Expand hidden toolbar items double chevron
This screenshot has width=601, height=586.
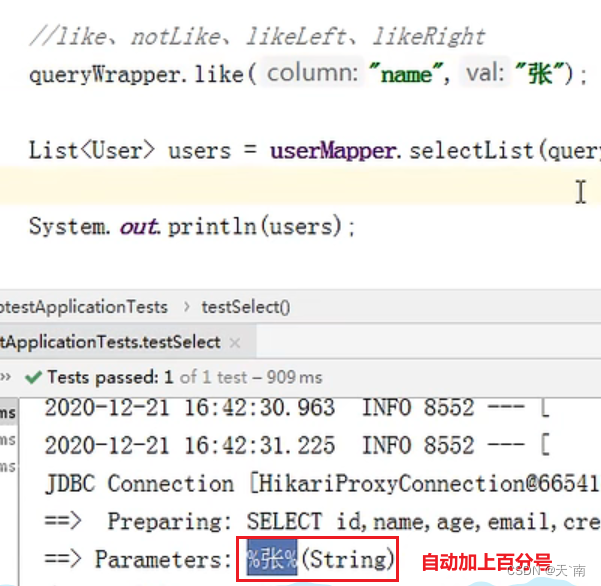point(5,377)
